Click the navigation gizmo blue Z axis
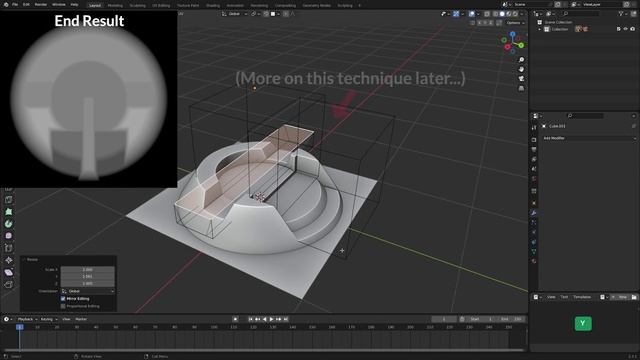This screenshot has width=640, height=360. point(513,34)
